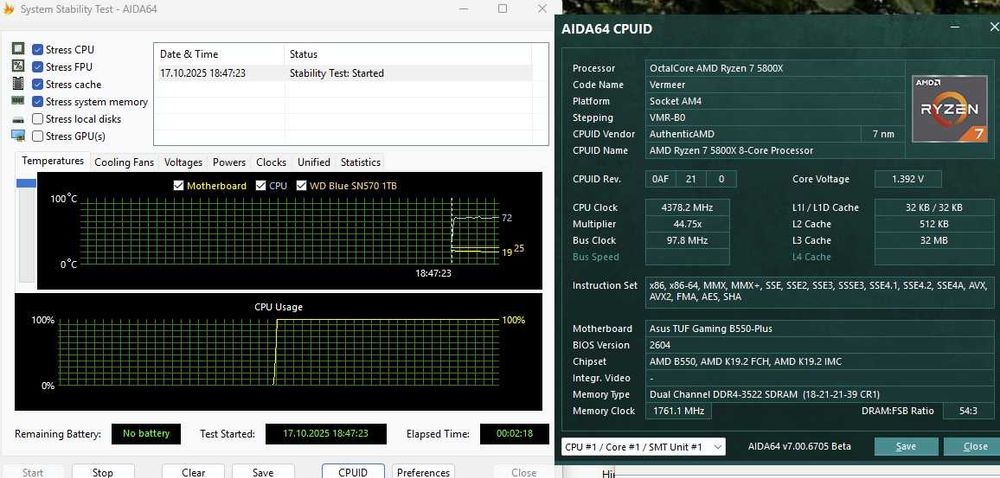Open the Statistics tab
The height and width of the screenshot is (478, 1000).
[360, 162]
